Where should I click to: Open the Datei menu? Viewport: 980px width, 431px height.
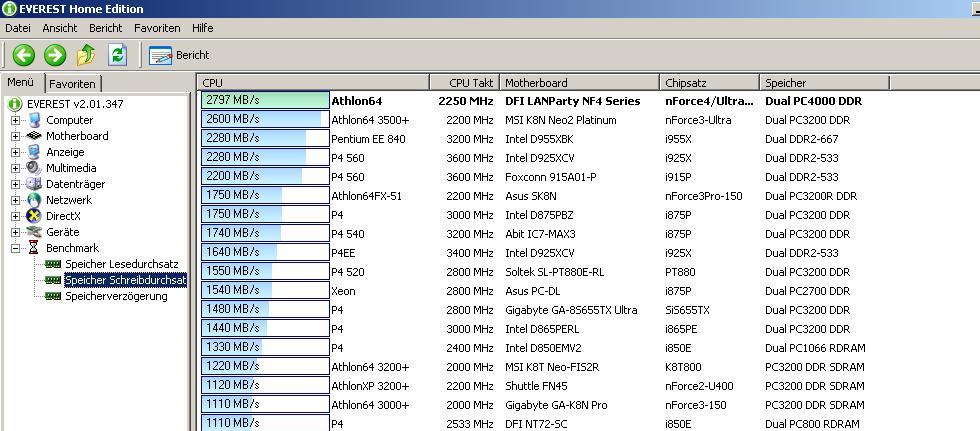(18, 28)
